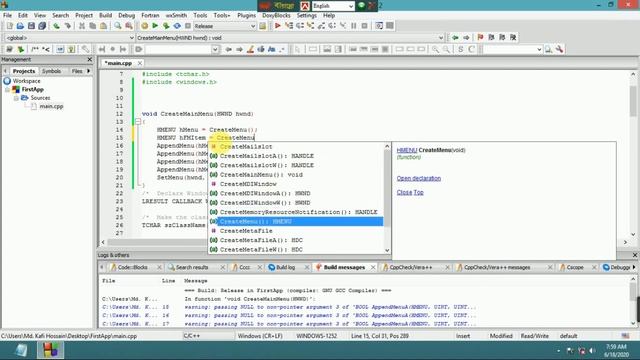Switch to the Files tab in Management
The width and height of the screenshot is (640, 360).
[77, 71]
